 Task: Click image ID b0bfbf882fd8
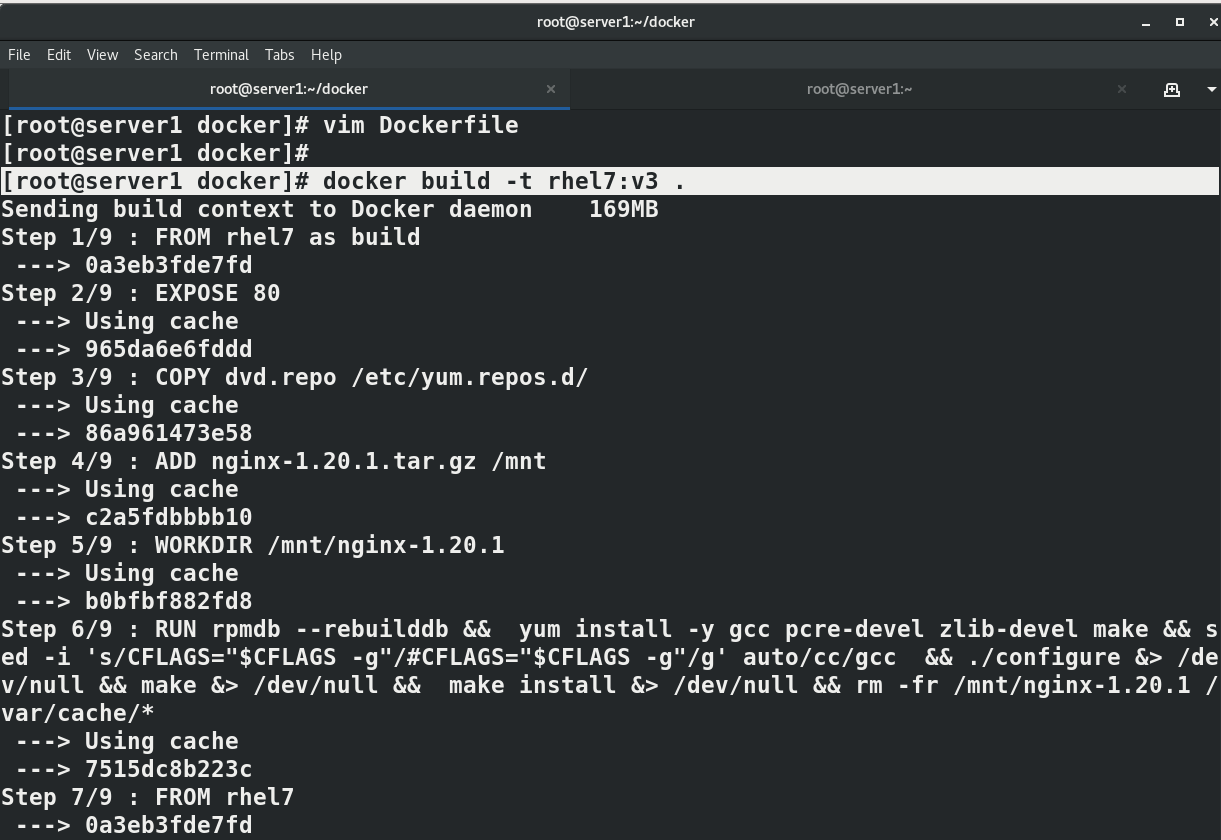click(x=169, y=601)
